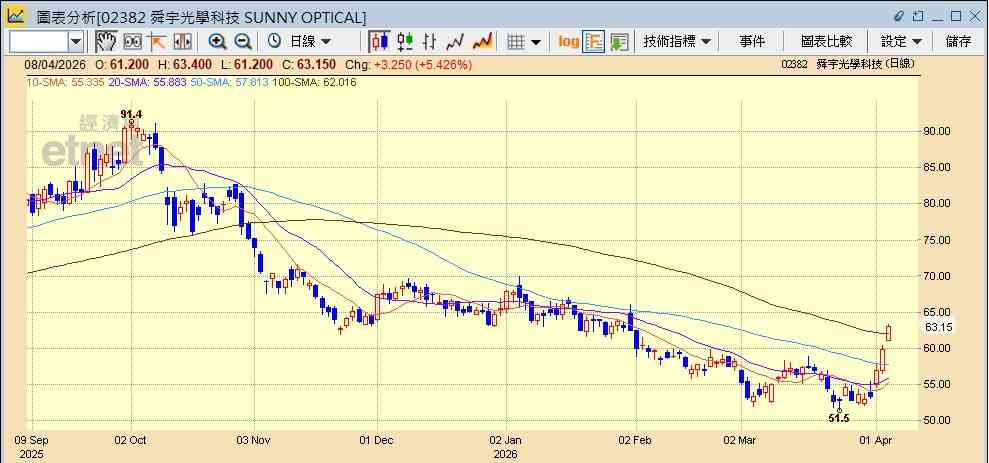Zoom out of the chart
This screenshot has height=463, width=989.
pyautogui.click(x=243, y=42)
